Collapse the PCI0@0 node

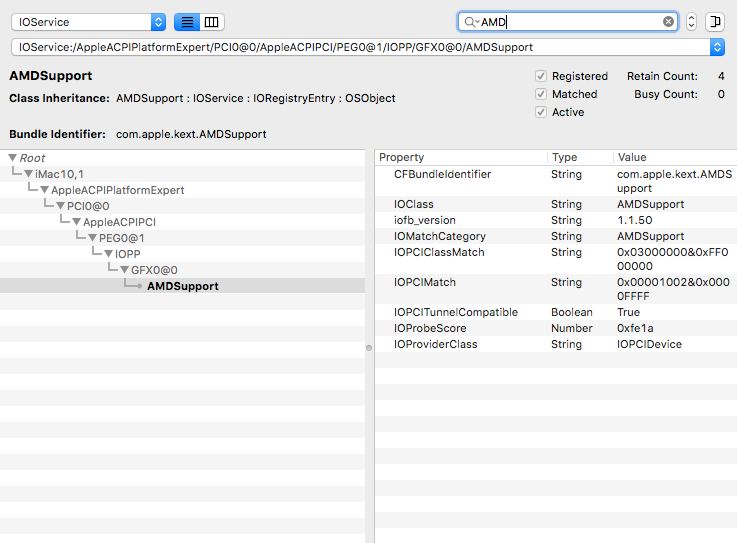[x=61, y=206]
